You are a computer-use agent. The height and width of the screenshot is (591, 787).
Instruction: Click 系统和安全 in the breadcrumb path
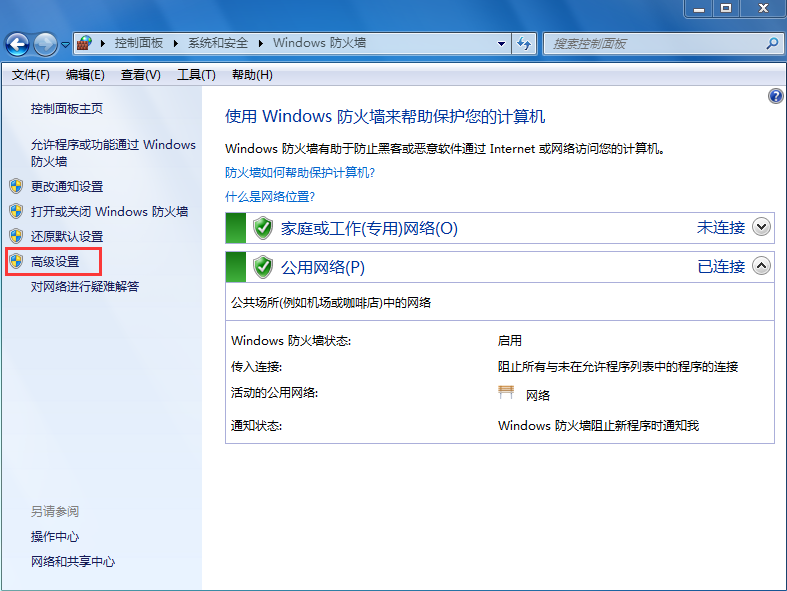(219, 44)
